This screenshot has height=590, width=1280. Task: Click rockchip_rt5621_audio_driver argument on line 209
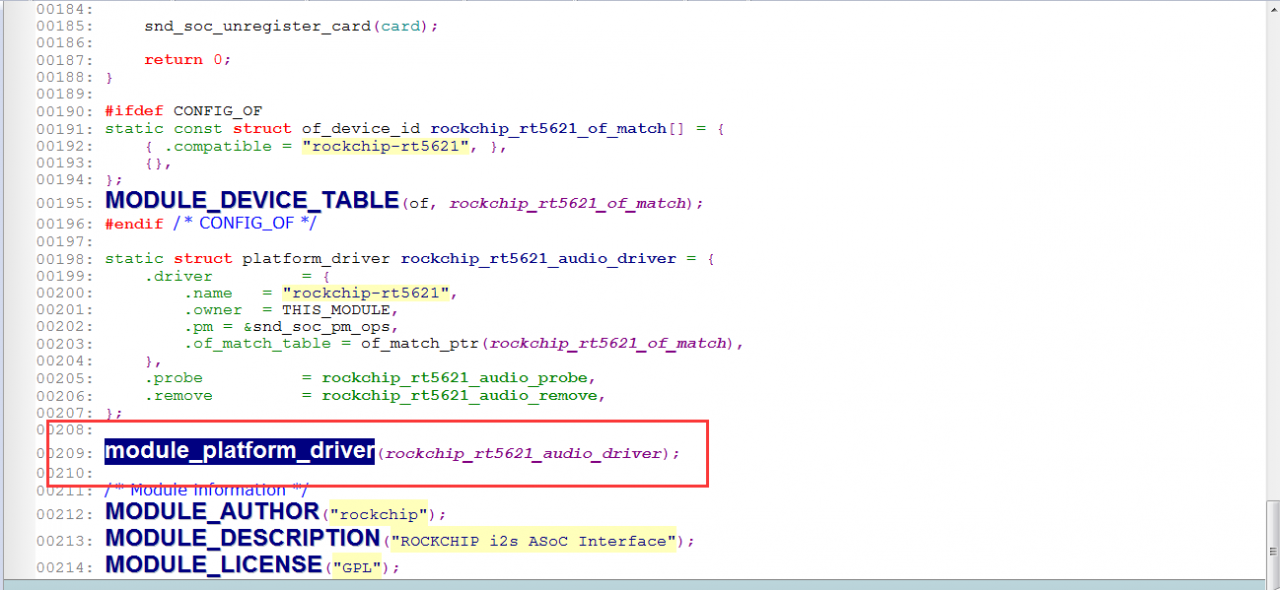click(x=524, y=453)
